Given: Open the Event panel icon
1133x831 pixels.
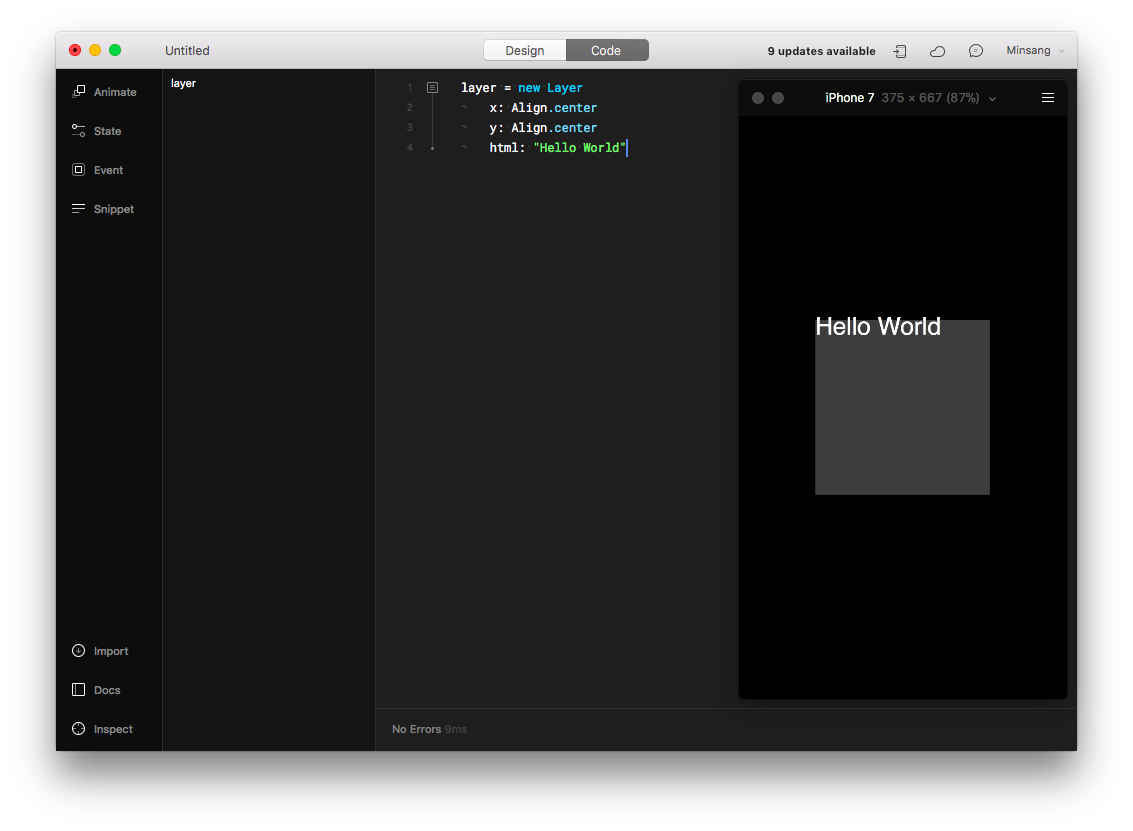Looking at the screenshot, I should [x=79, y=170].
